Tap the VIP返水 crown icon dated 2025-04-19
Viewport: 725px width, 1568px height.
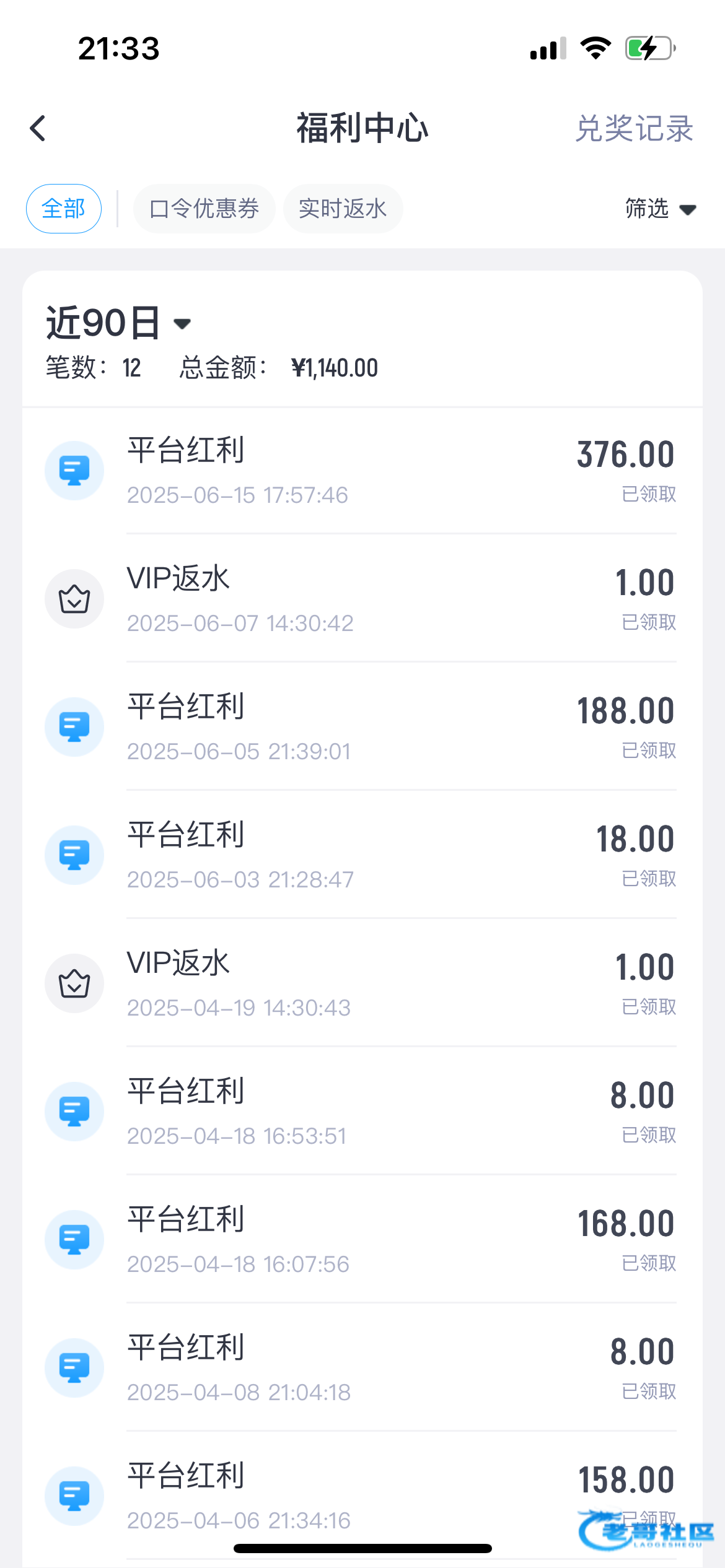74,983
